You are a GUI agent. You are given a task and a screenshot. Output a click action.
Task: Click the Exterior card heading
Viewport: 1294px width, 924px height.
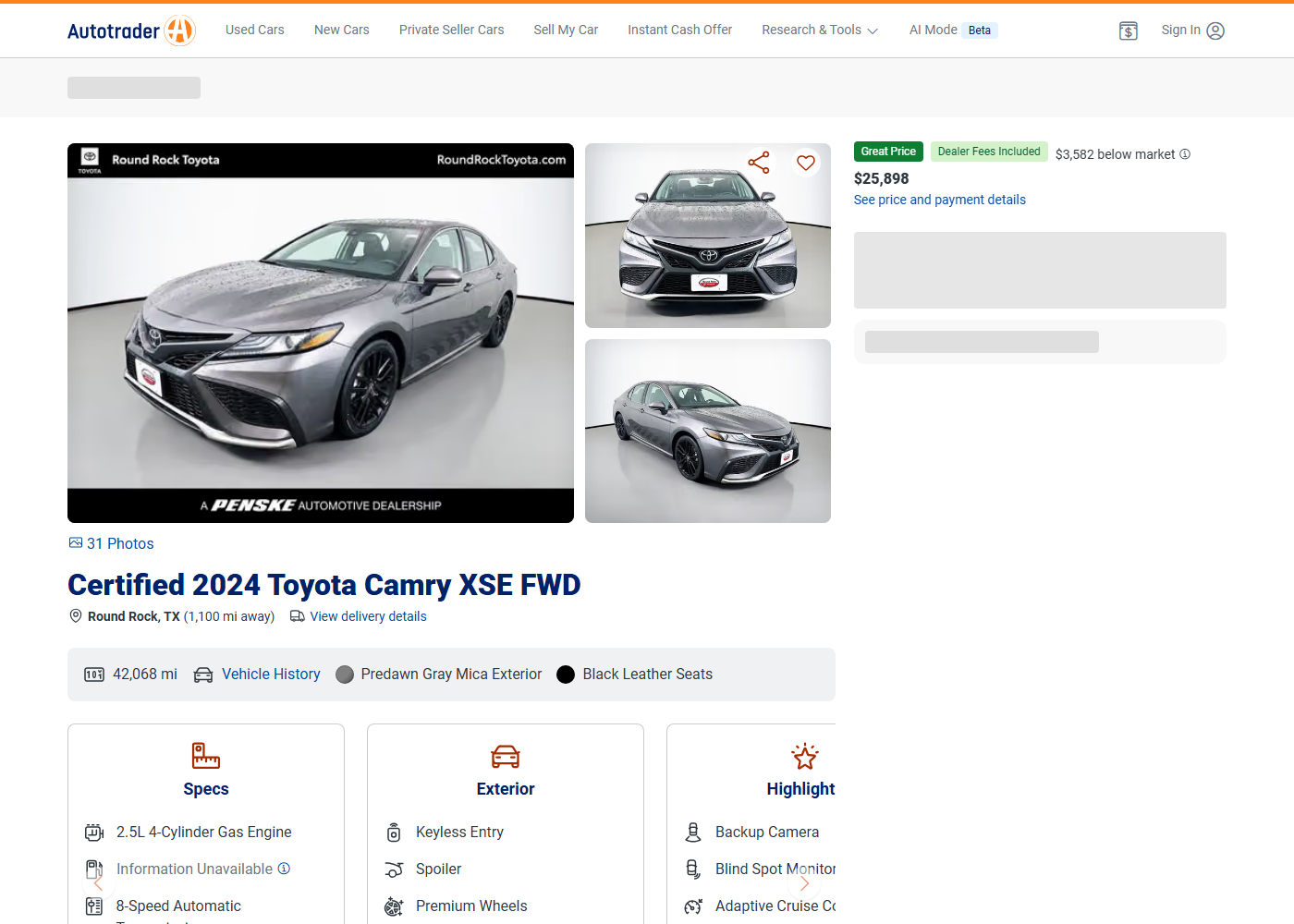click(x=506, y=789)
